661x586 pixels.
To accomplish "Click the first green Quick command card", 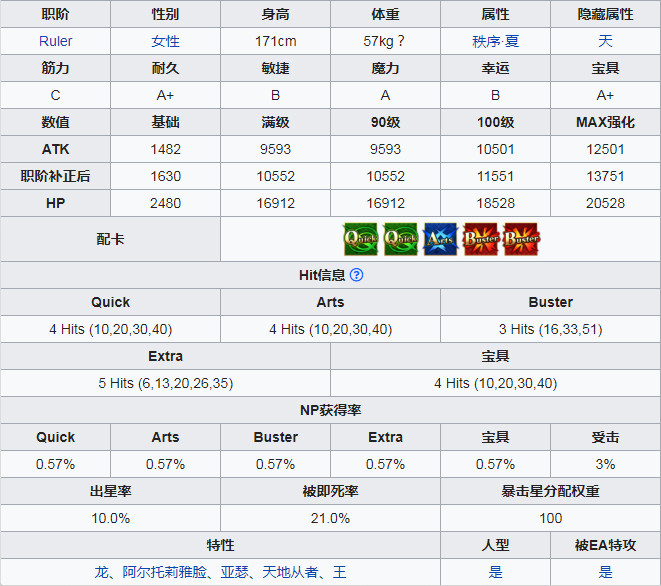I will [361, 239].
